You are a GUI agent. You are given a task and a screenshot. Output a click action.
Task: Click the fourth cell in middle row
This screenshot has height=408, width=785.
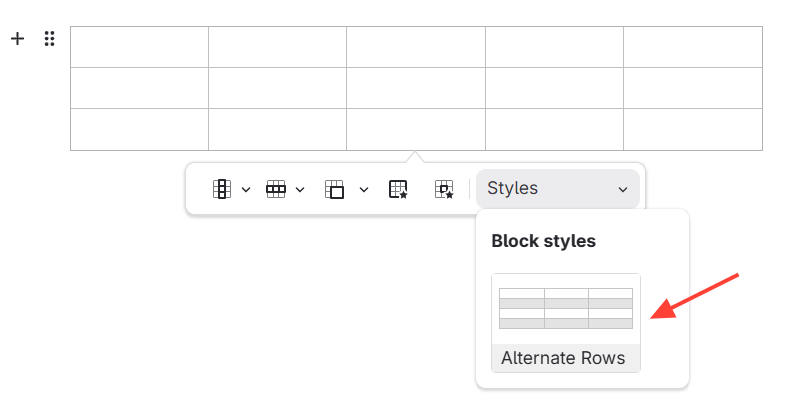coord(554,88)
